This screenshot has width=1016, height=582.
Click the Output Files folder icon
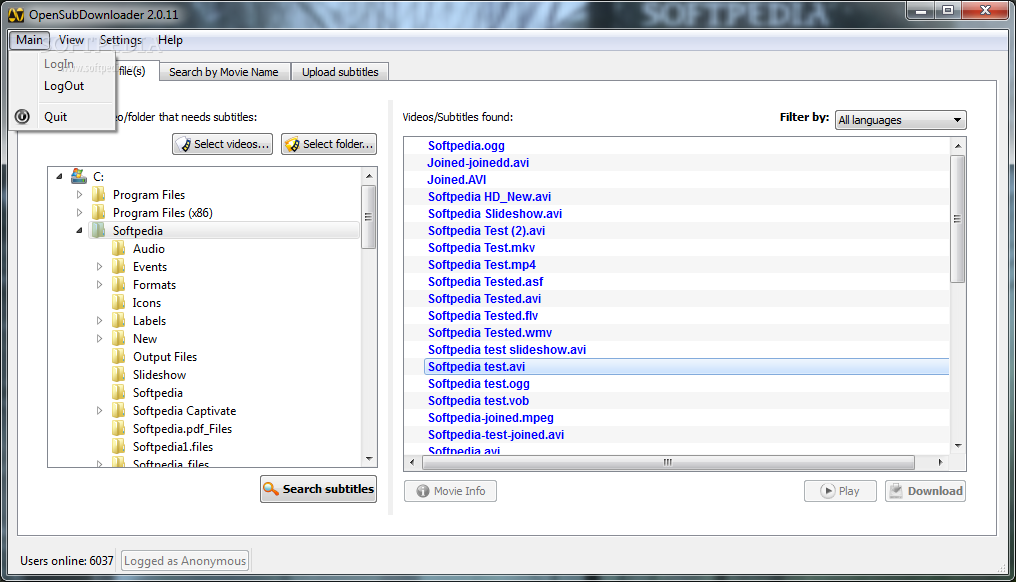tap(119, 356)
